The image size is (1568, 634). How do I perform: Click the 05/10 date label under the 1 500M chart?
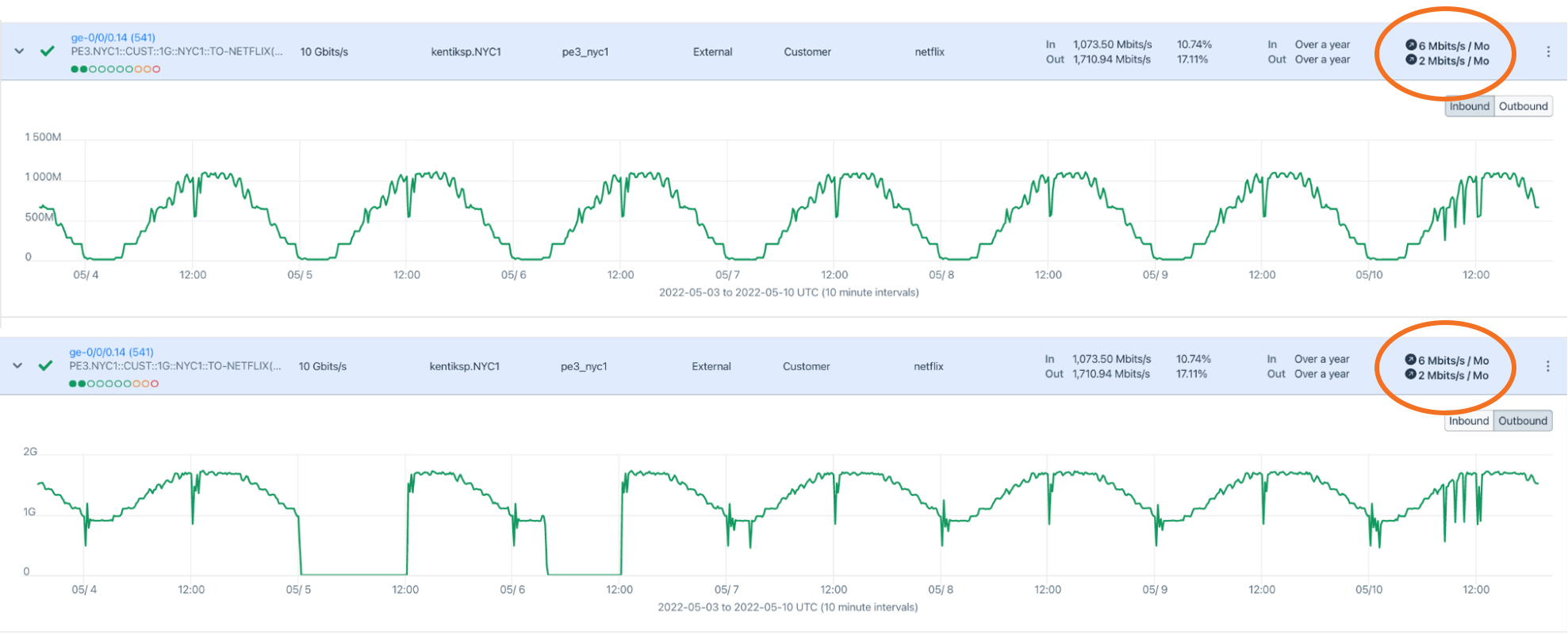pyautogui.click(x=1369, y=275)
